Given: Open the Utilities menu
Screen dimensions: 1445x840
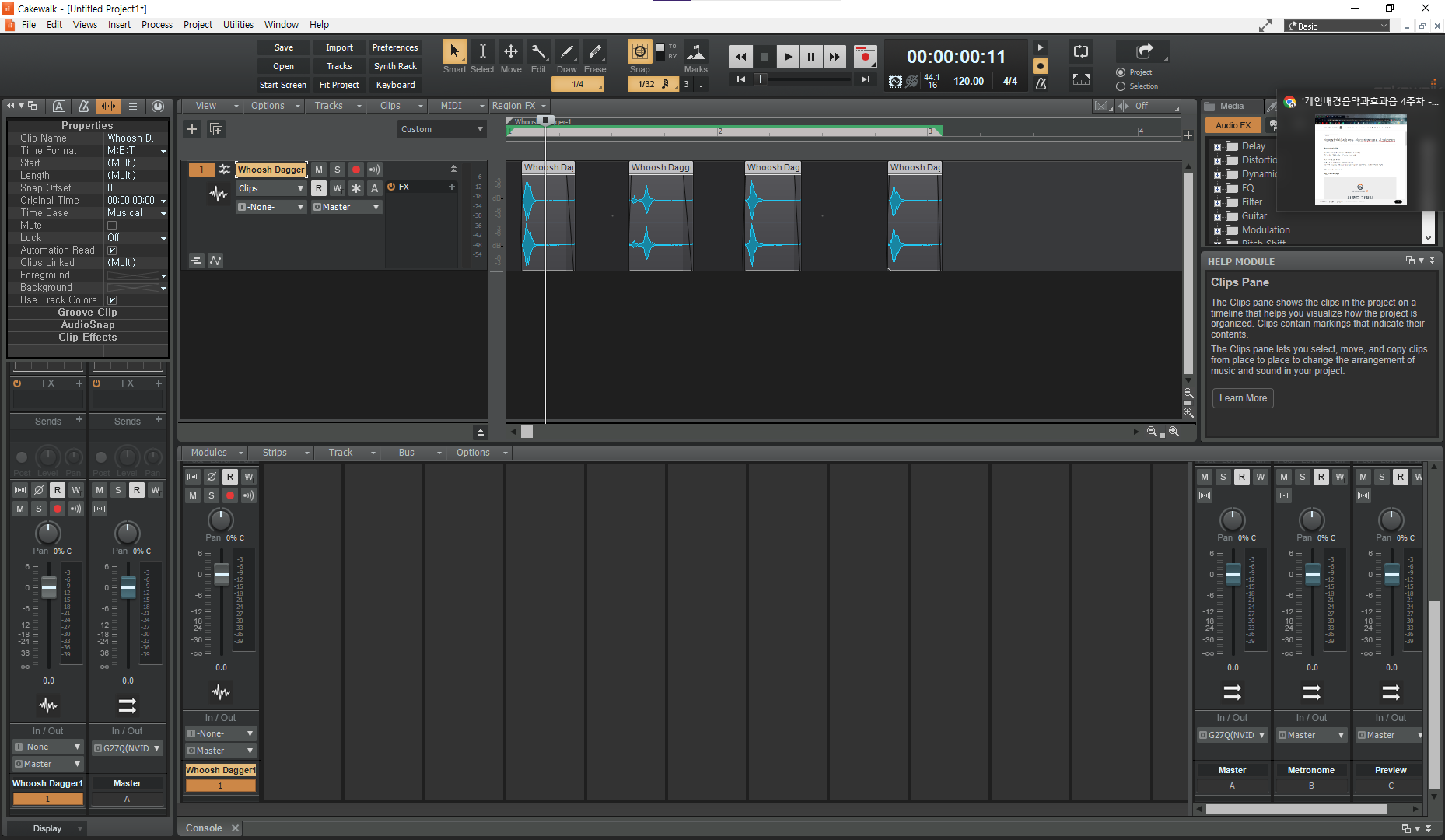Looking at the screenshot, I should [x=238, y=25].
